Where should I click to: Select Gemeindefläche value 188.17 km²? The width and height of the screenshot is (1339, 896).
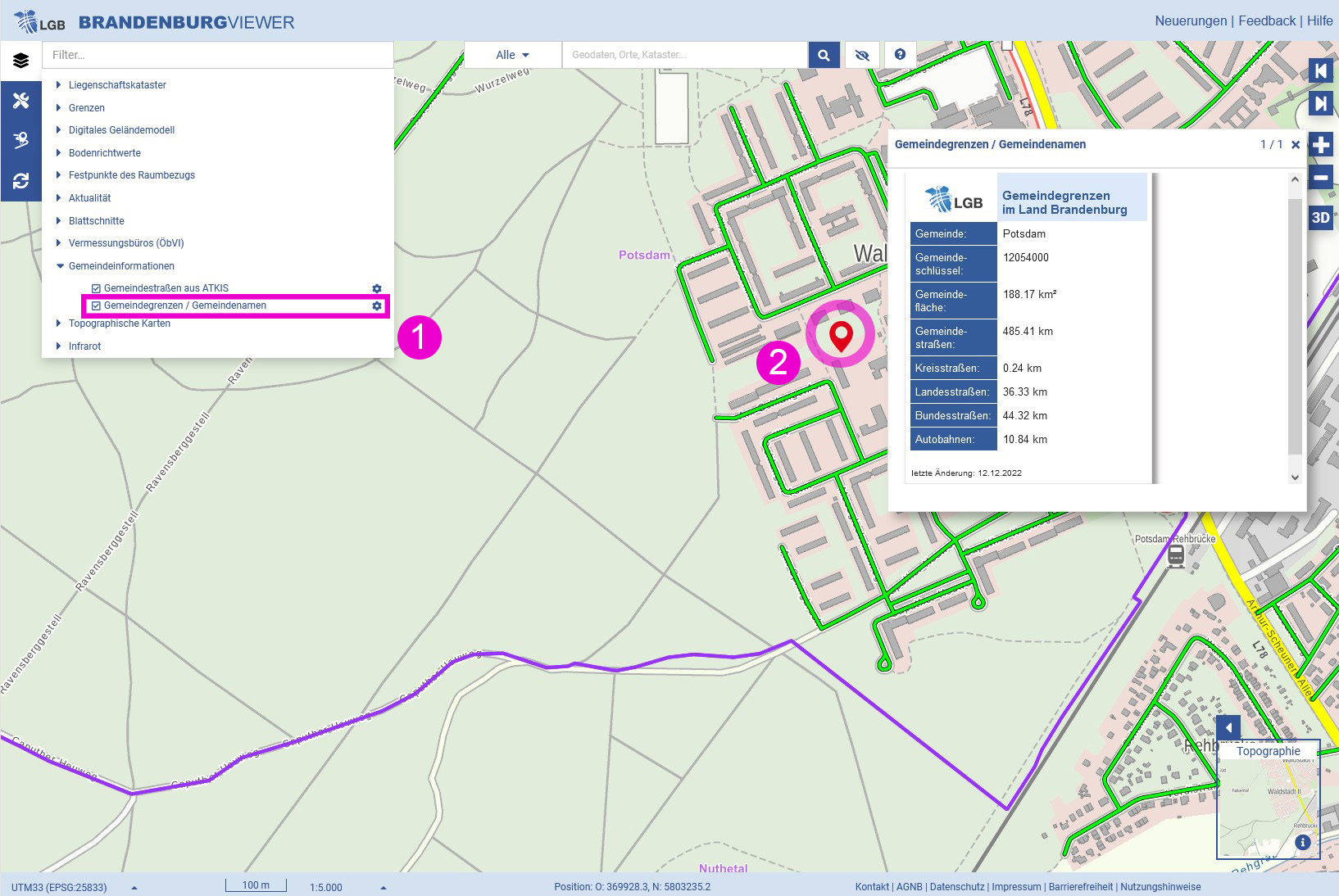coord(1029,294)
